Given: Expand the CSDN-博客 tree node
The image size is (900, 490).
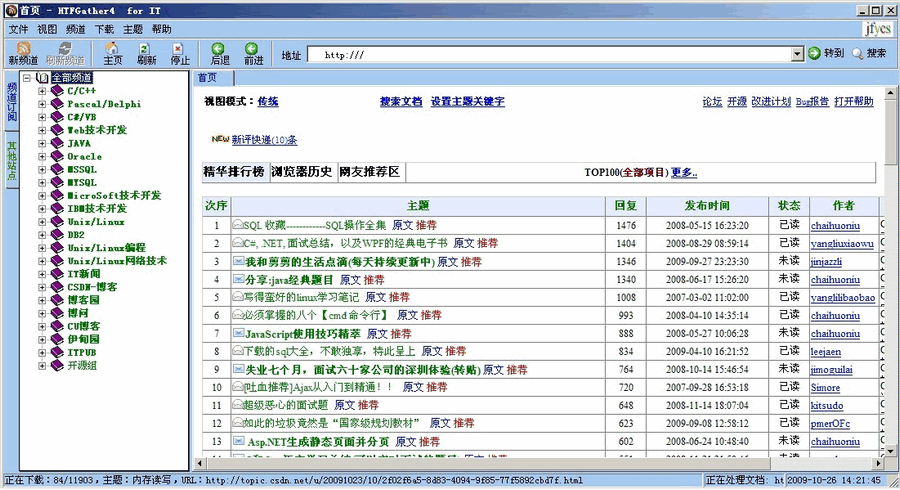Looking at the screenshot, I should click(x=42, y=287).
